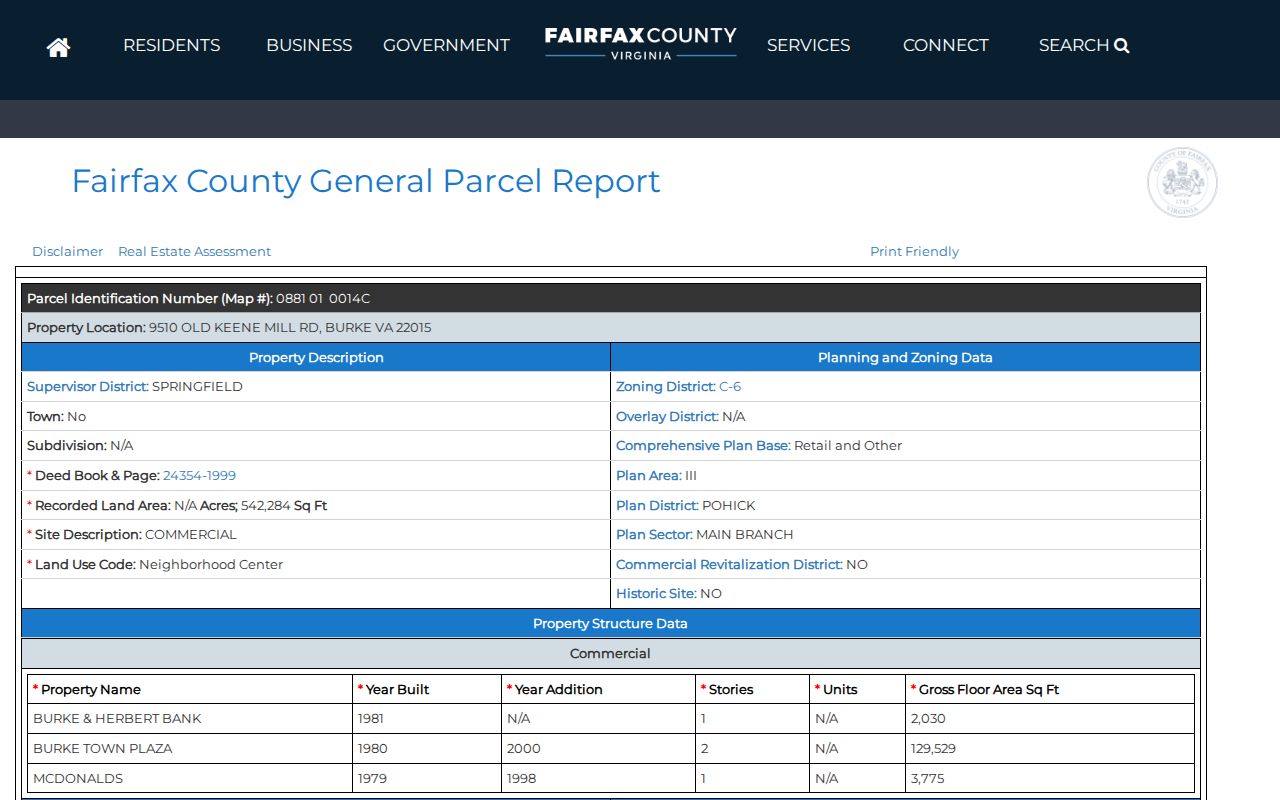Open the Connect menu

coord(945,45)
